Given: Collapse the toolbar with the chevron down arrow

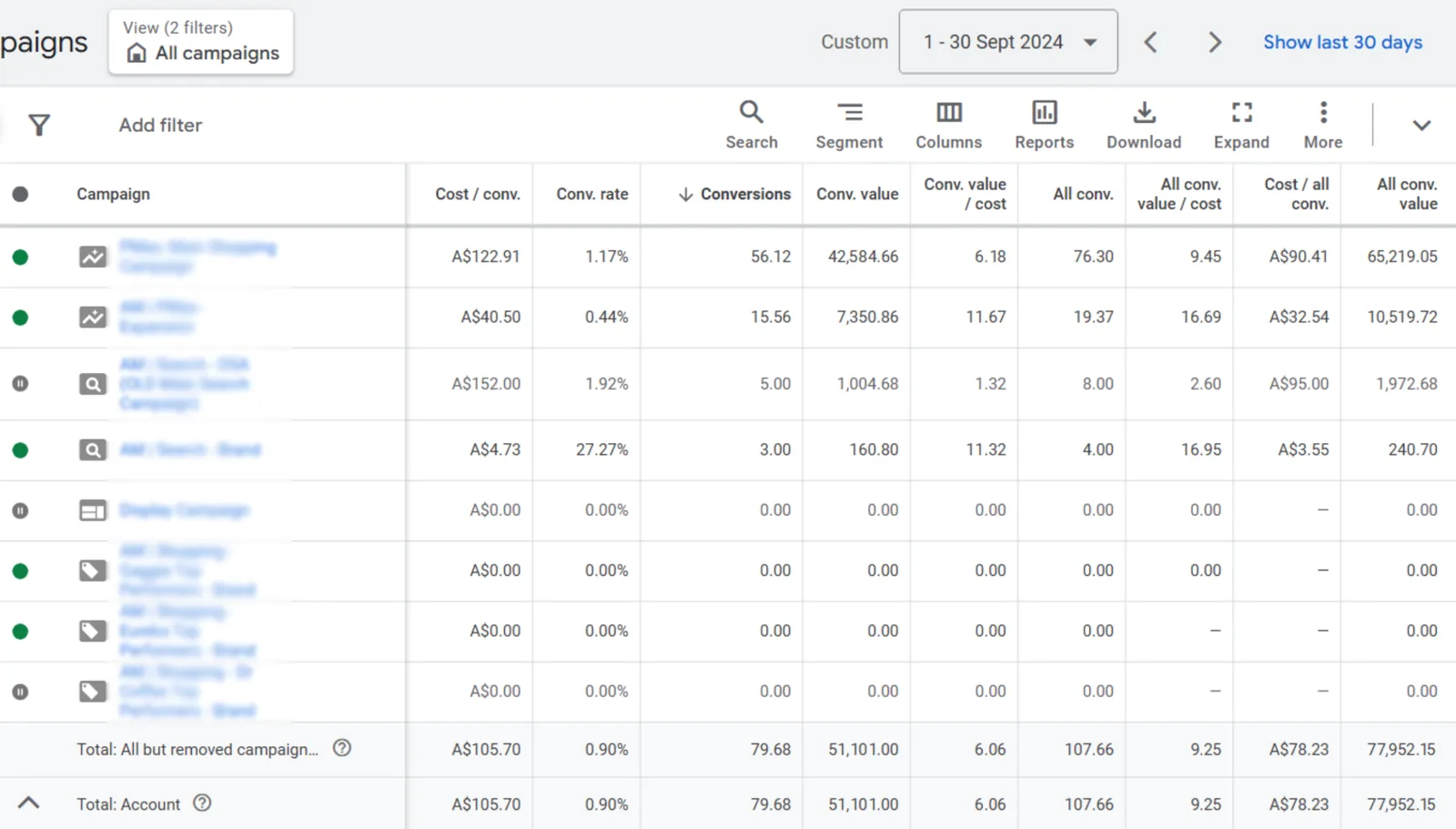Looking at the screenshot, I should (x=1421, y=125).
